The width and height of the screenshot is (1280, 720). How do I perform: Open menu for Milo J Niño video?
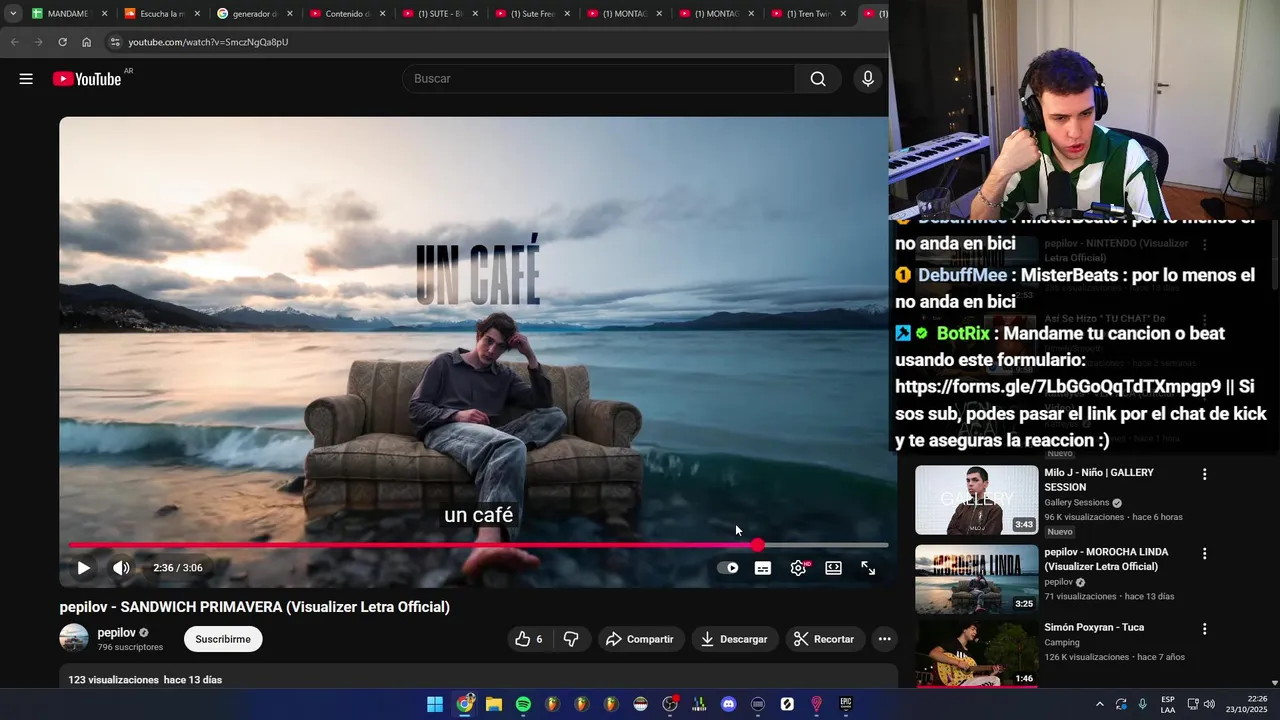[x=1204, y=474]
